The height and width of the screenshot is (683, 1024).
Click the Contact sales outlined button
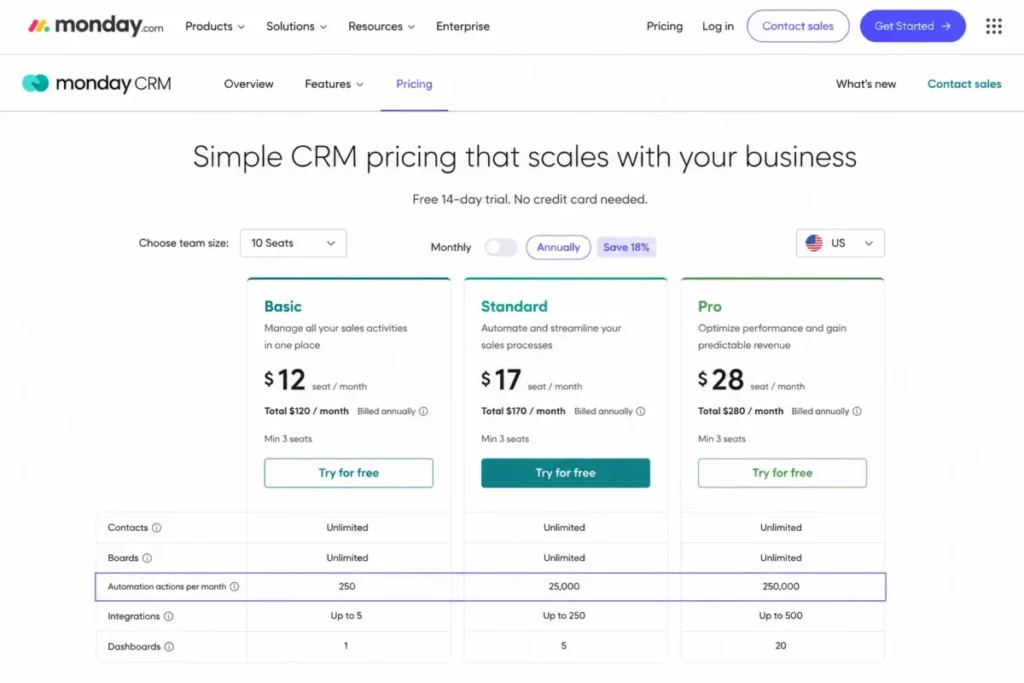coord(798,26)
